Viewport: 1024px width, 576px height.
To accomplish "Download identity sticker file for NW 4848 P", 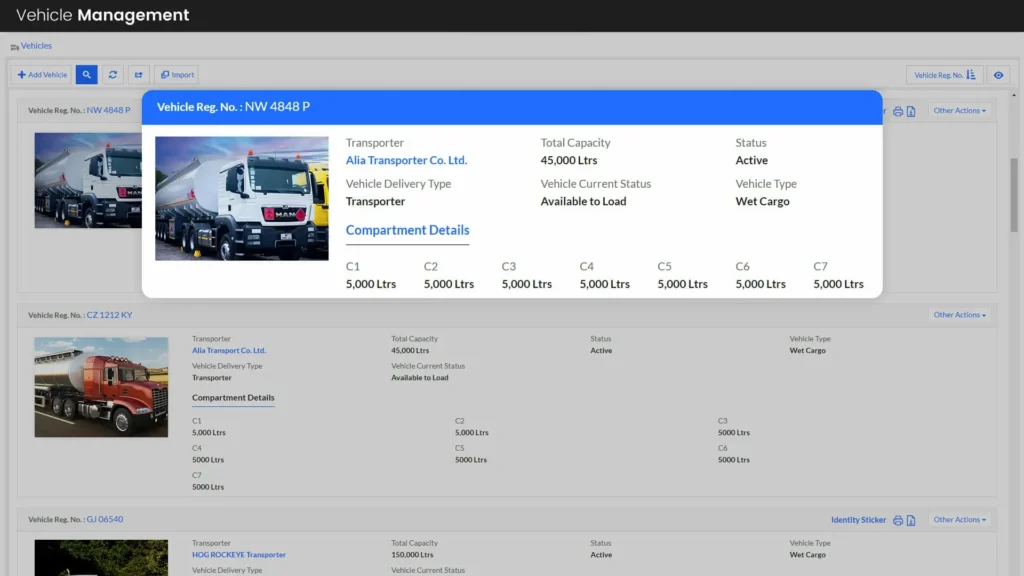I will click(911, 112).
